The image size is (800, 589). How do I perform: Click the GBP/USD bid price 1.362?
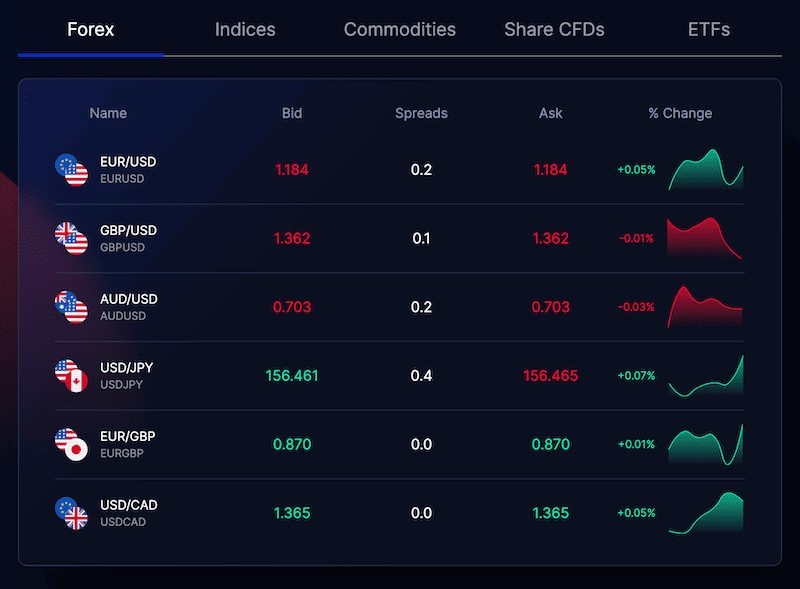click(x=292, y=239)
